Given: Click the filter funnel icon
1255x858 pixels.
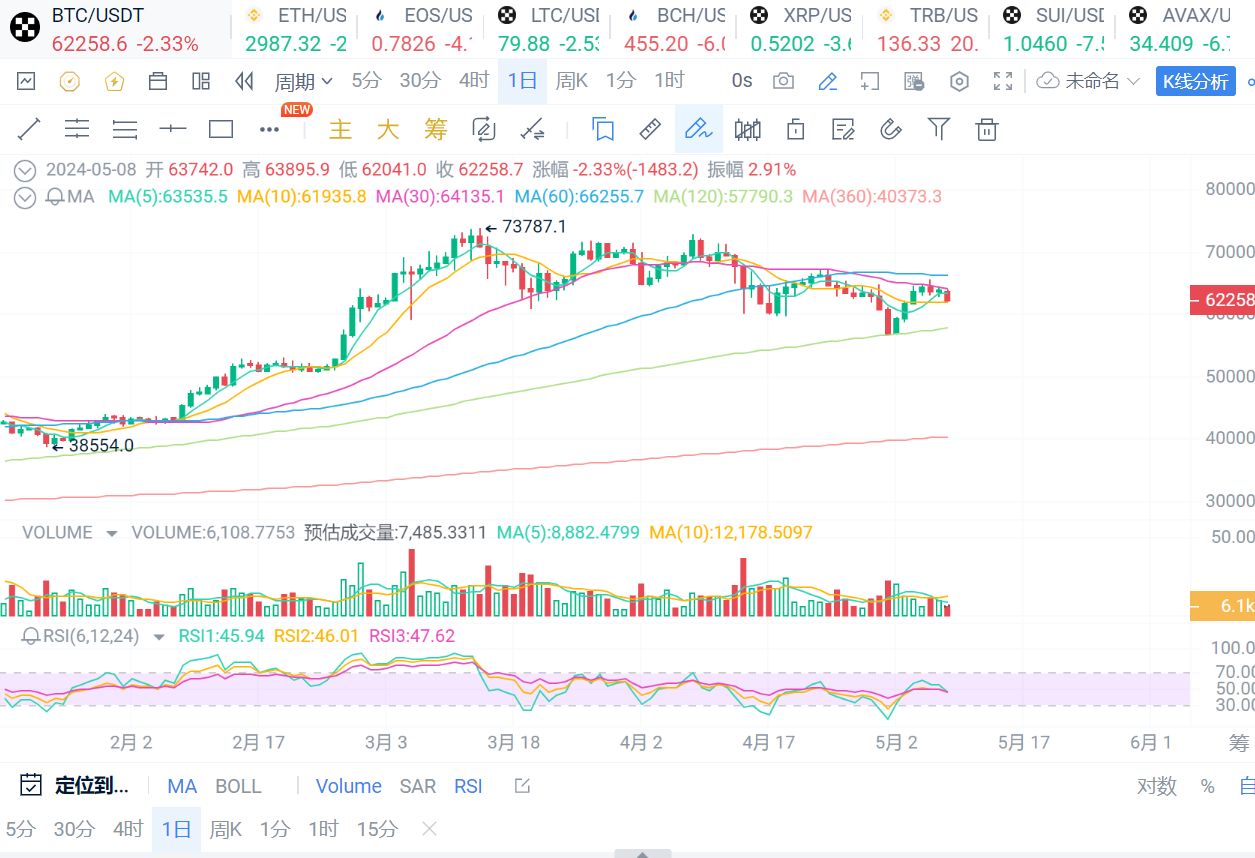Looking at the screenshot, I should click(938, 129).
